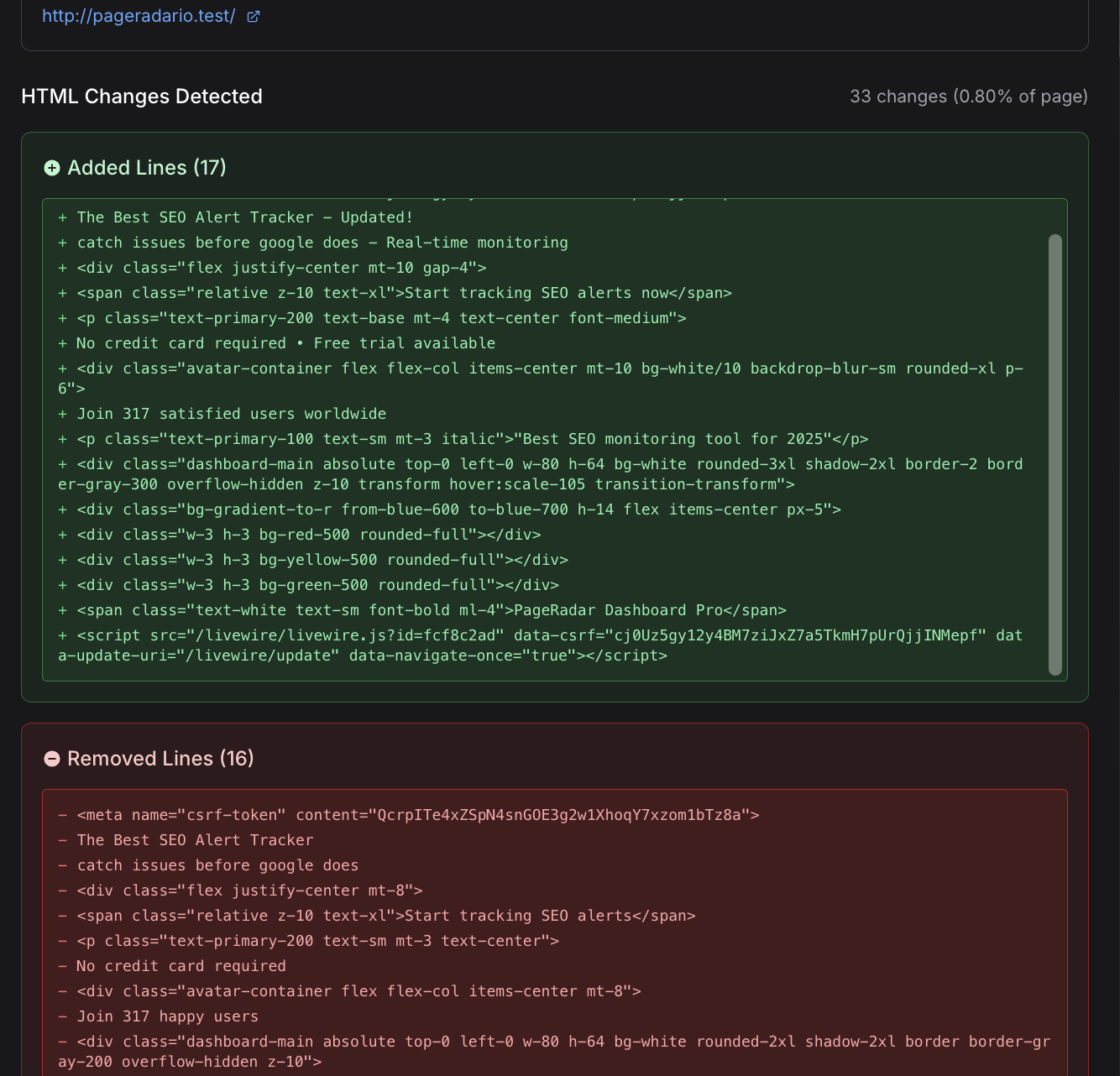1120x1076 pixels.
Task: Toggle the added line 'The Best SEO Alert Tracker – Updated!'
Action: coord(244,217)
